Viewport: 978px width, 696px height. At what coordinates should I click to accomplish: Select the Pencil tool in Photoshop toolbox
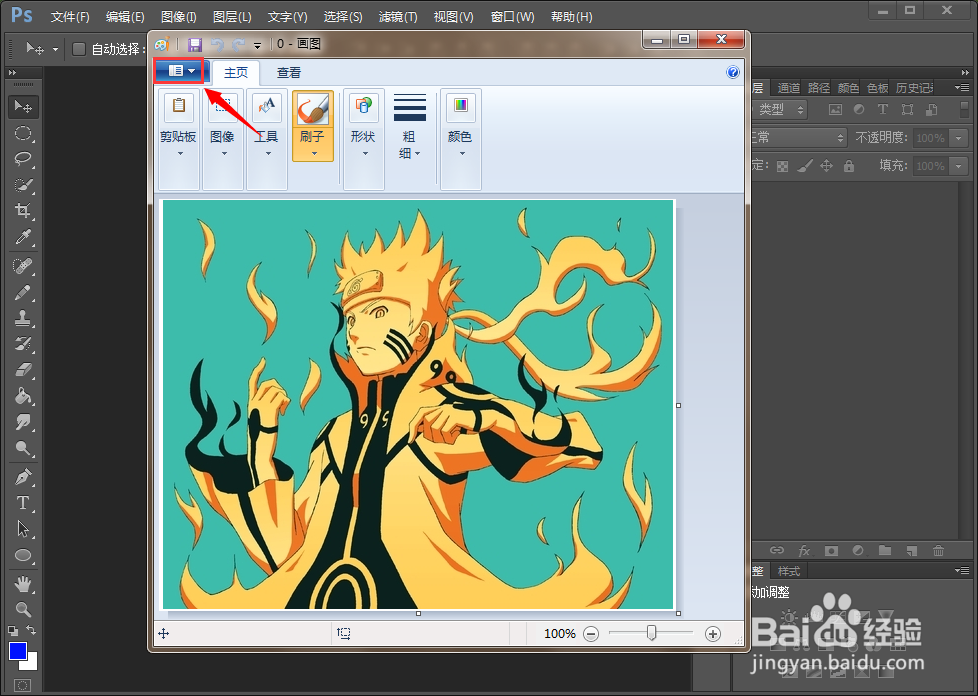[x=23, y=292]
